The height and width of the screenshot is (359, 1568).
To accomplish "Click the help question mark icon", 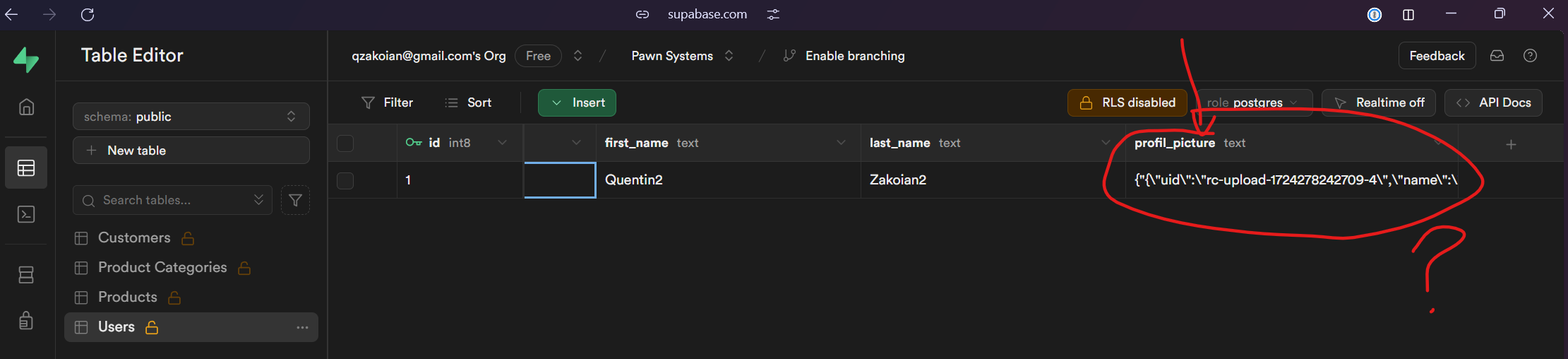I will (x=1530, y=56).
